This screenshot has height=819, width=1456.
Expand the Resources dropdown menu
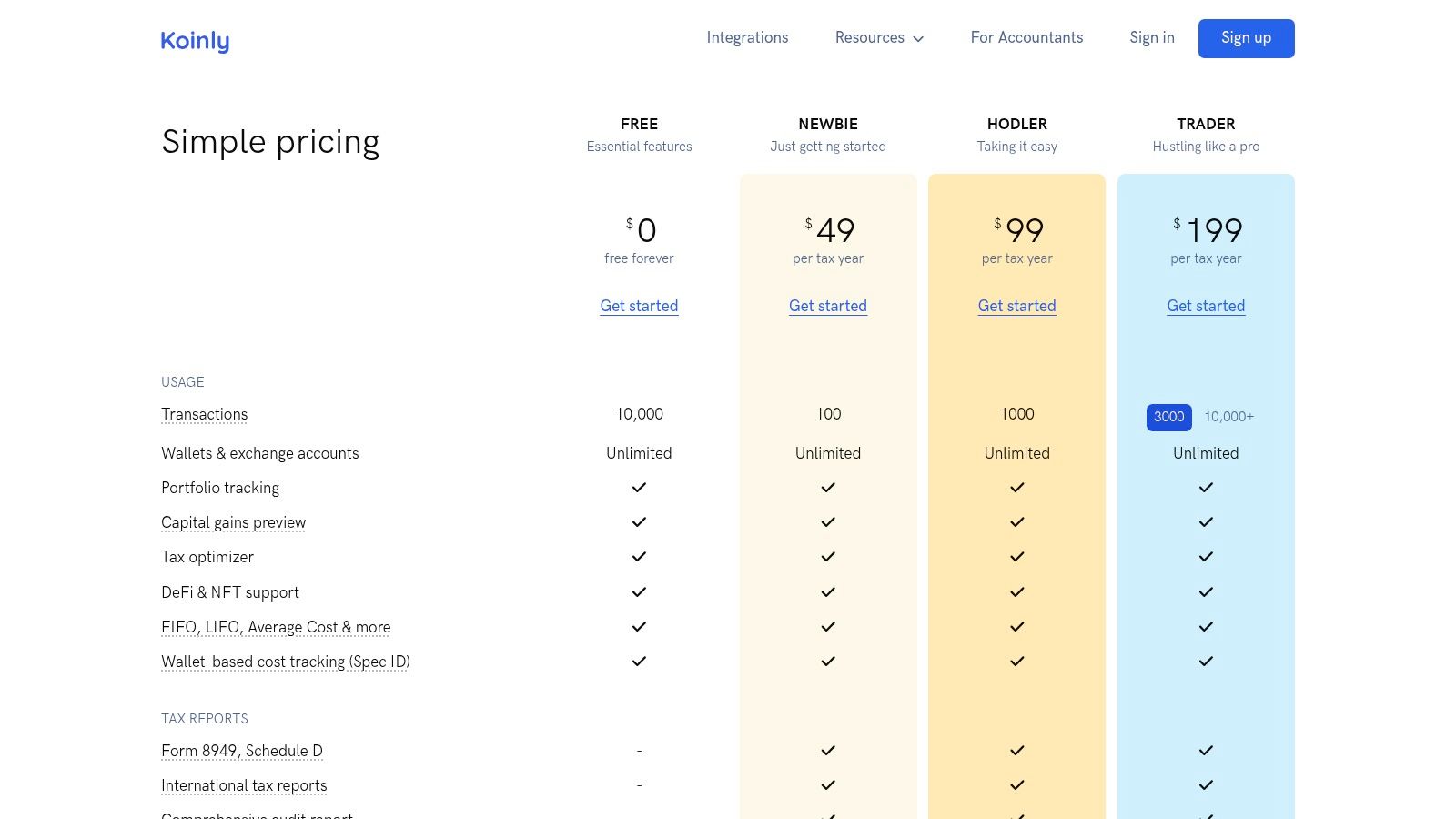pos(879,37)
